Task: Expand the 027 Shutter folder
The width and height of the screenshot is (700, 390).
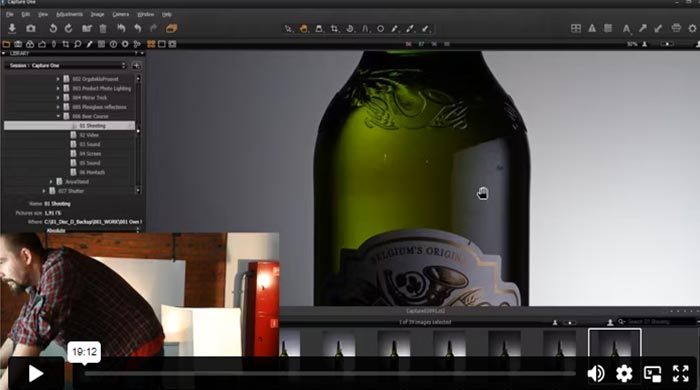Action: (44, 191)
